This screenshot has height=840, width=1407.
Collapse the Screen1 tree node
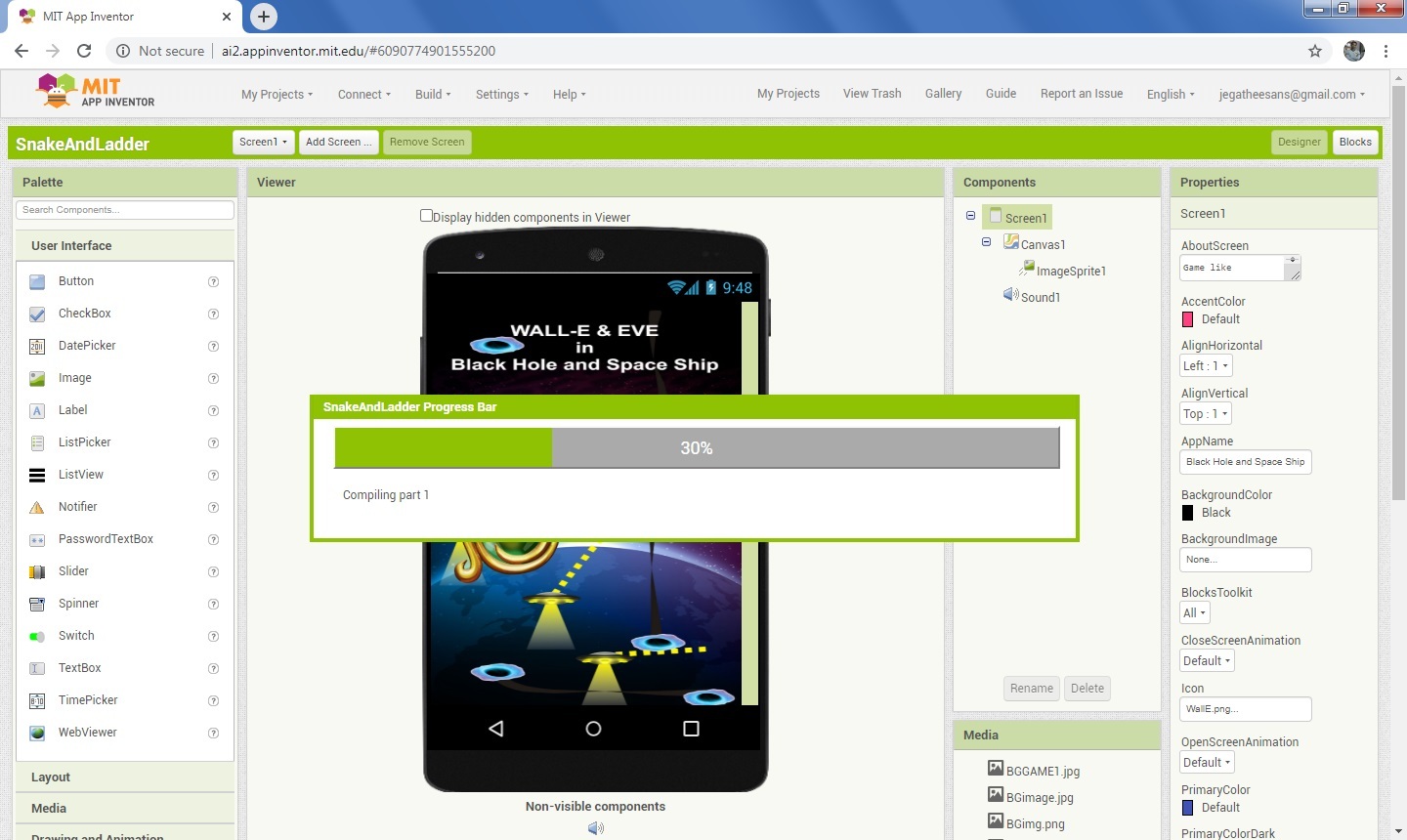tap(970, 216)
